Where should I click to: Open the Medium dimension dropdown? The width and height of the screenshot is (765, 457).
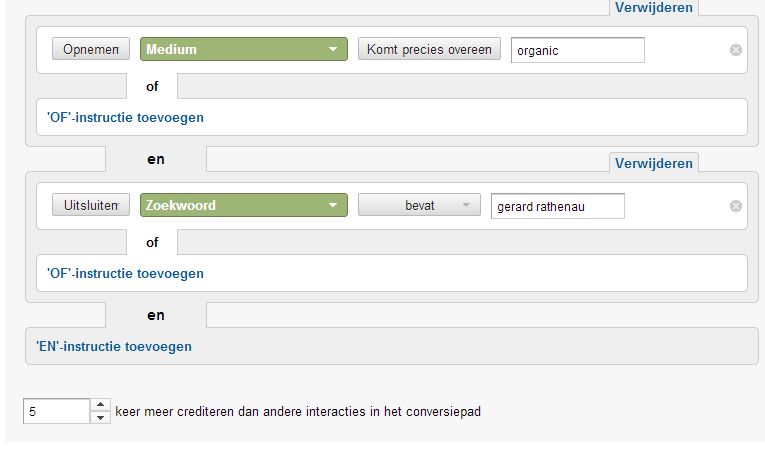click(x=244, y=49)
